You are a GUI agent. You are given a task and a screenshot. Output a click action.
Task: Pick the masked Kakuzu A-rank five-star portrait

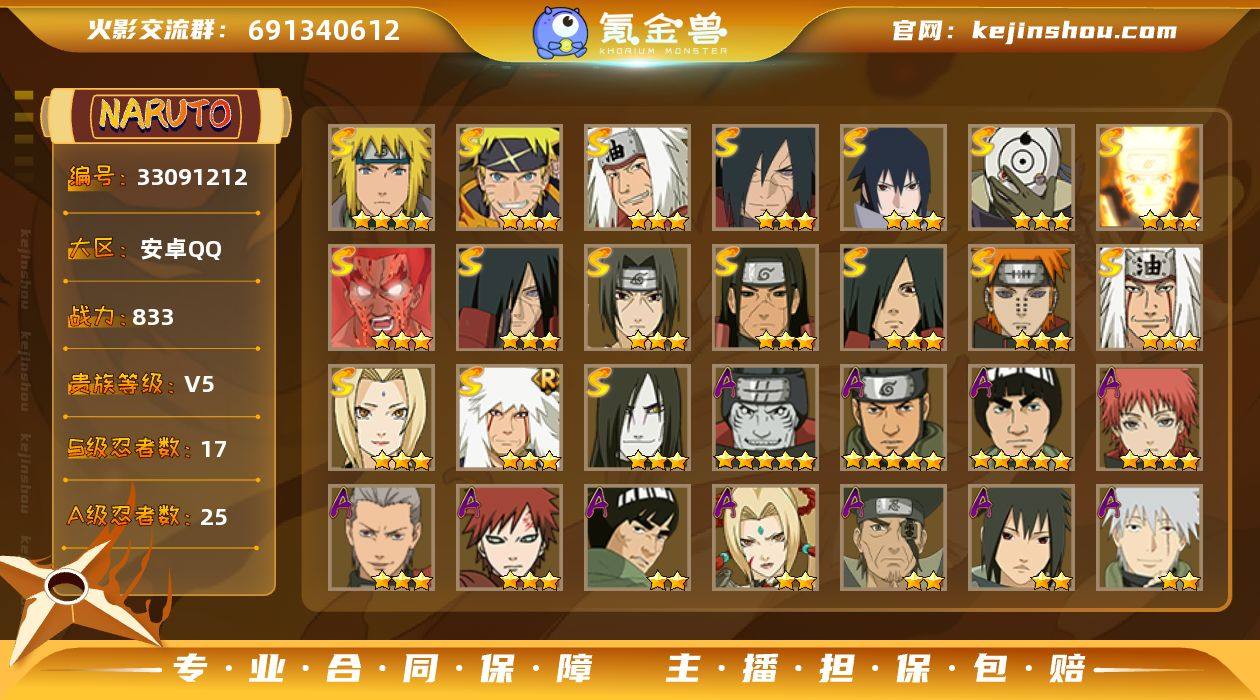[x=765, y=417]
